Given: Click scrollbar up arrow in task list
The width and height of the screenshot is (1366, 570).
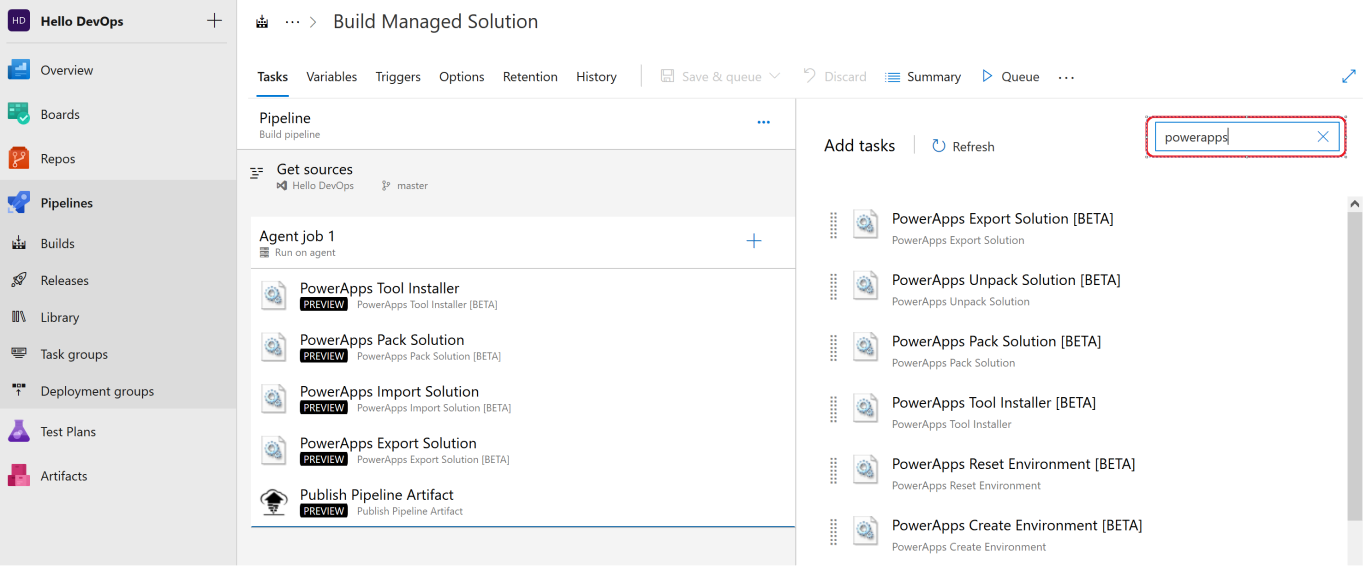Looking at the screenshot, I should pyautogui.click(x=1355, y=203).
